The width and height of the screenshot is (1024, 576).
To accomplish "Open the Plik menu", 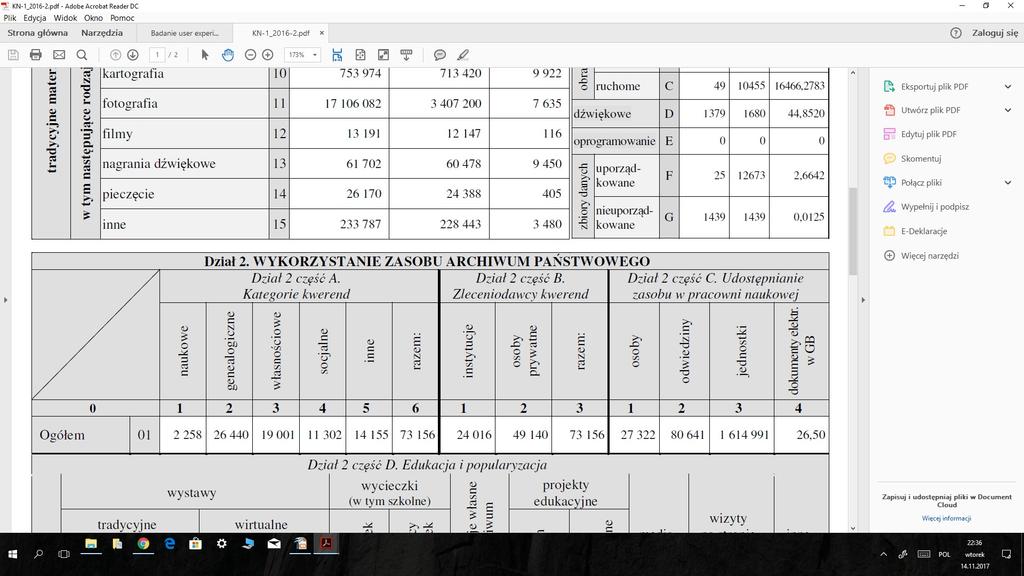I will coord(10,18).
